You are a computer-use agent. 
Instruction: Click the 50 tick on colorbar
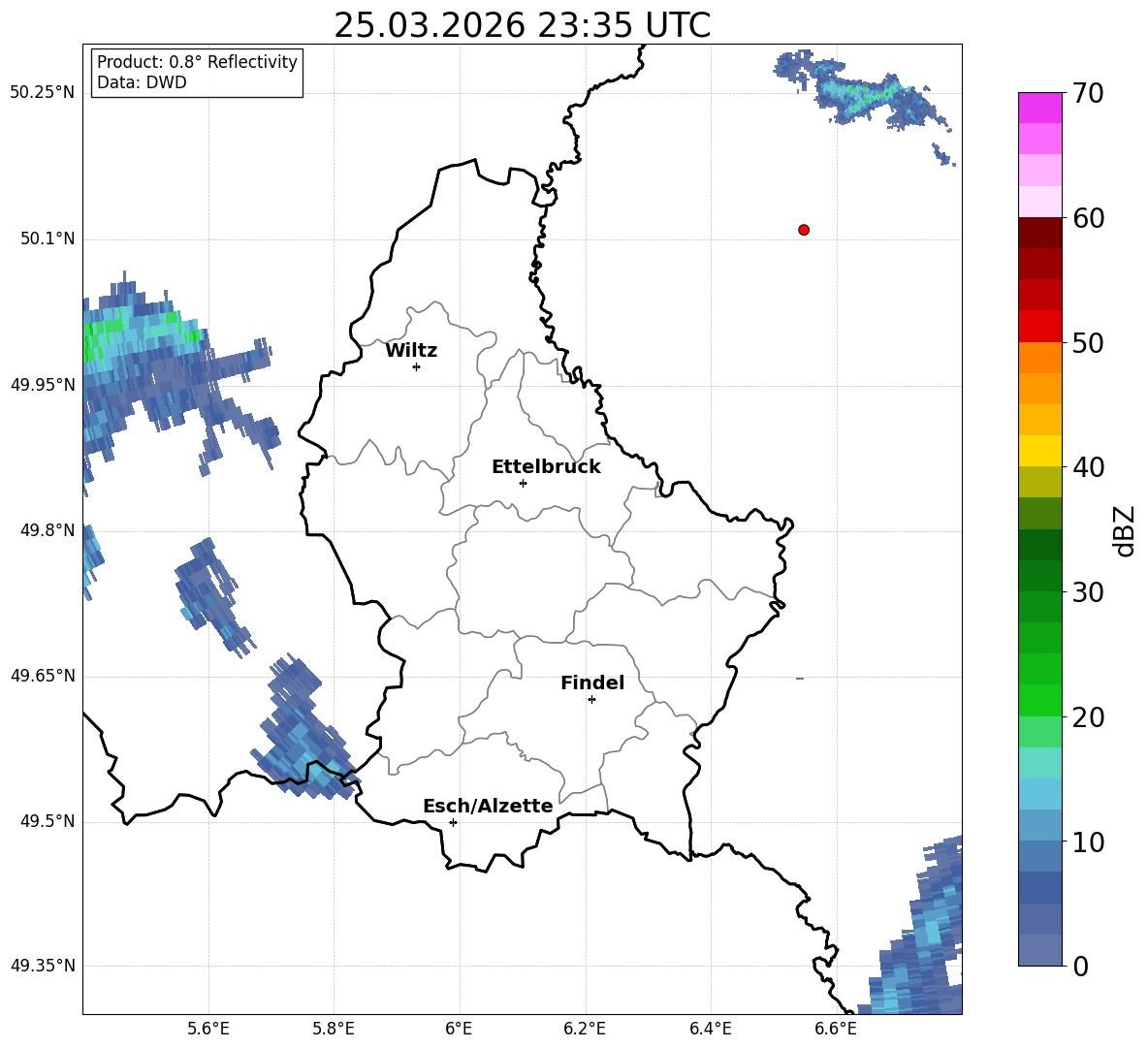click(1087, 342)
